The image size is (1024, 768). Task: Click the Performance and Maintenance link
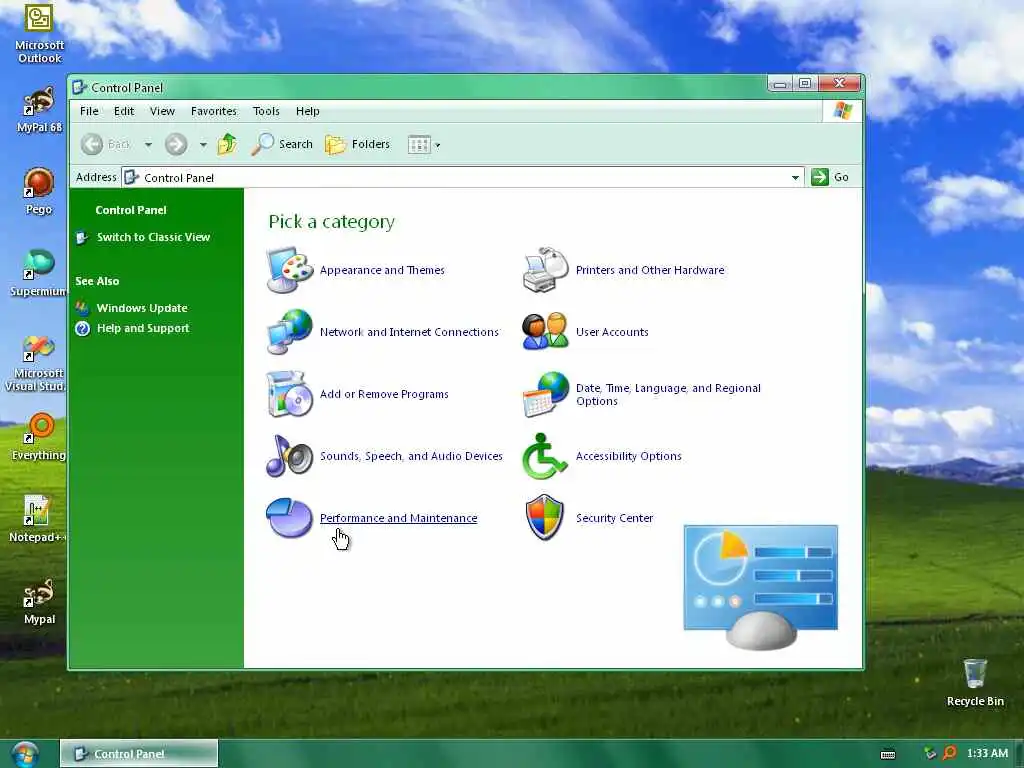[398, 518]
